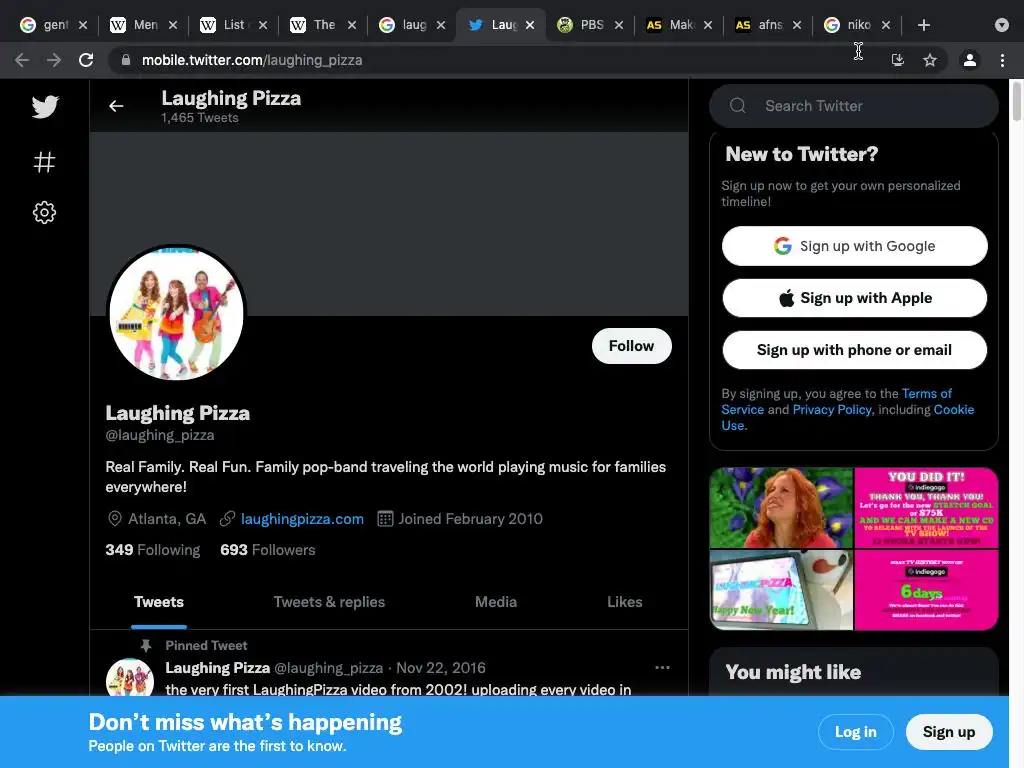
Task: Reload the page
Action: [x=86, y=60]
